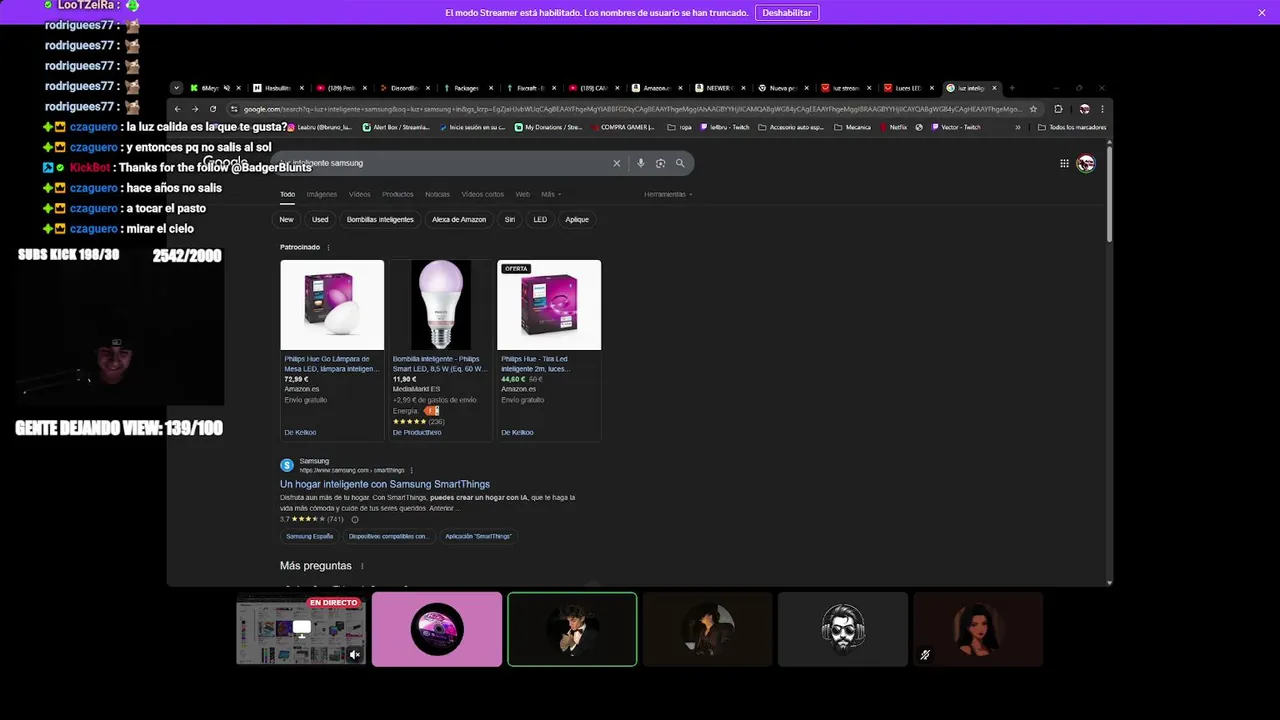The image size is (1280, 720).
Task: Go back in the browser
Action: pyautogui.click(x=178, y=109)
